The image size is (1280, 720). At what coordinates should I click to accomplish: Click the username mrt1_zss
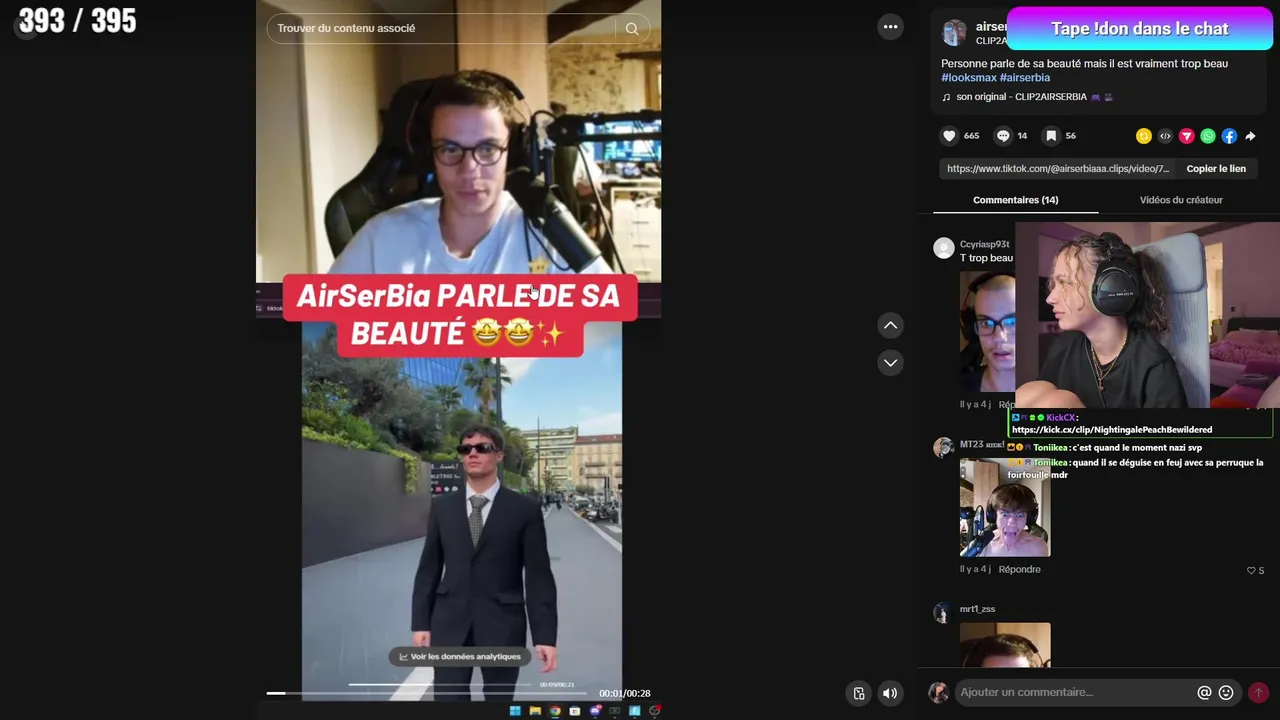click(977, 609)
